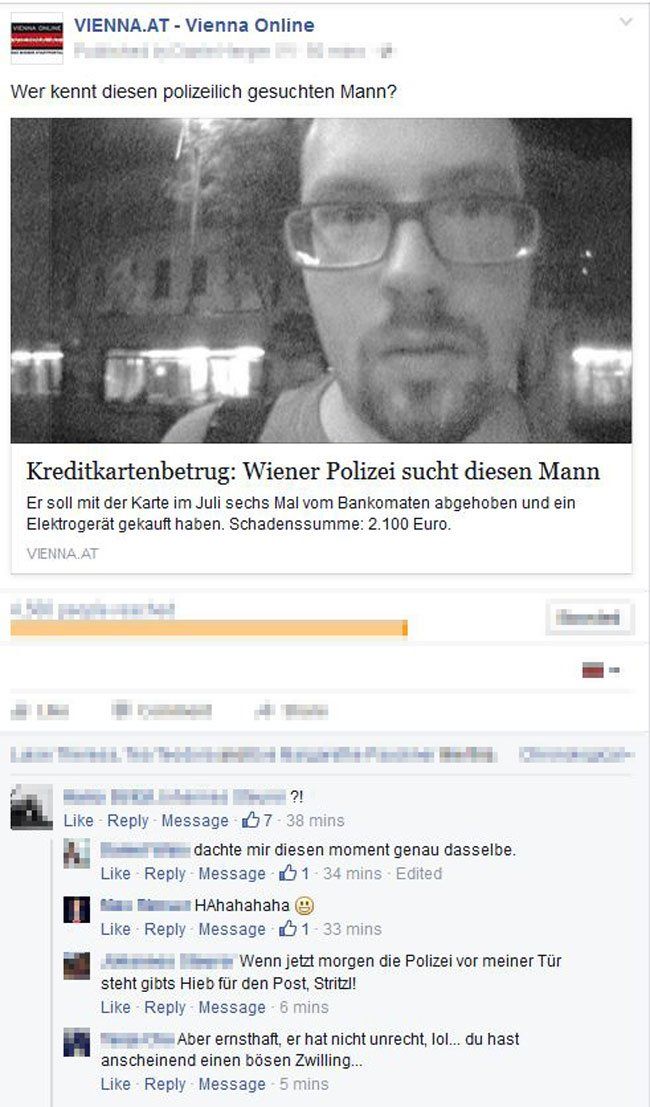Image resolution: width=650 pixels, height=1107 pixels.
Task: Open the flag audience selector dropdown
Action: [601, 671]
